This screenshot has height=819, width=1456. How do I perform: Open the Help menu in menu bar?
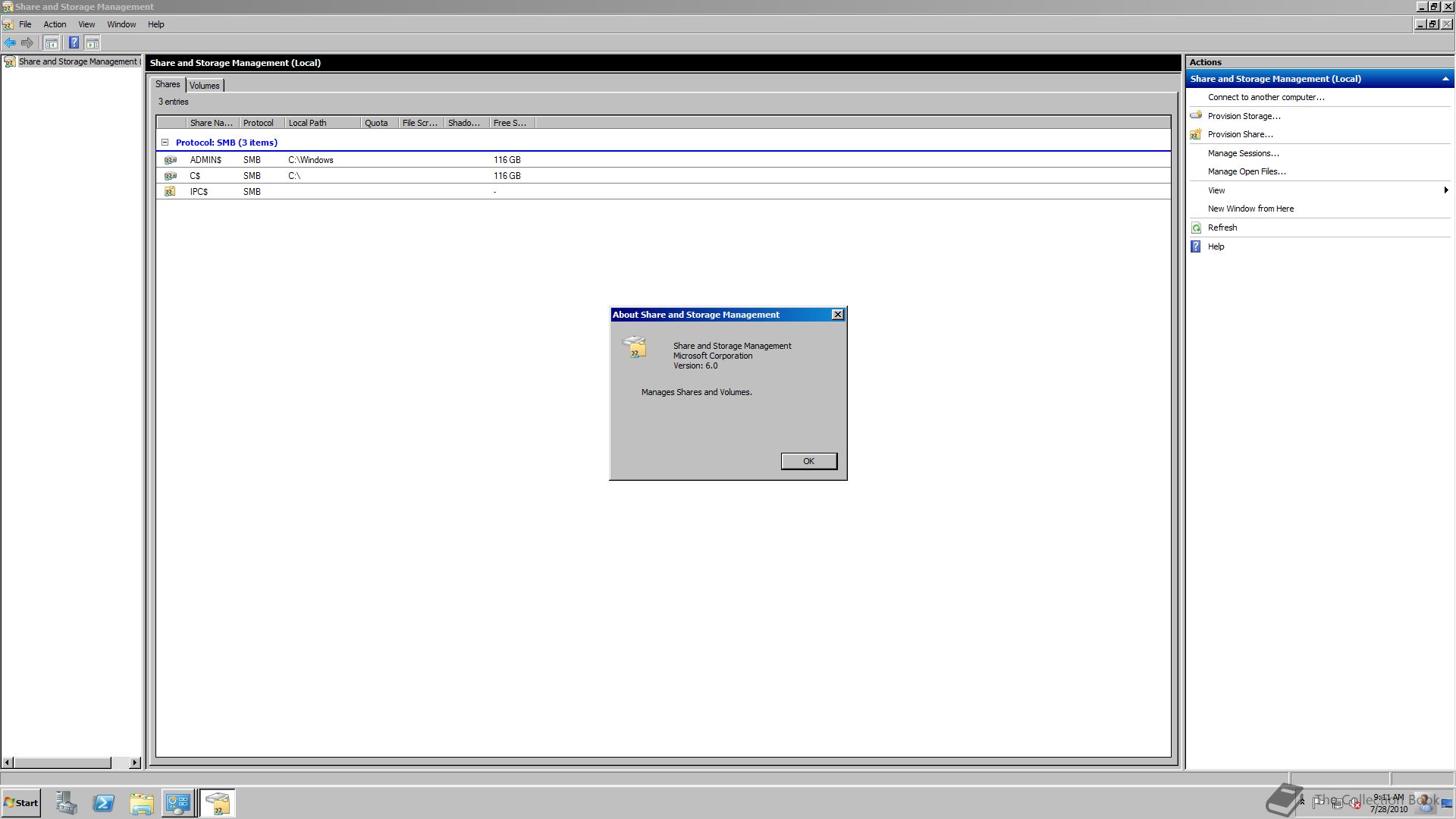coord(155,24)
